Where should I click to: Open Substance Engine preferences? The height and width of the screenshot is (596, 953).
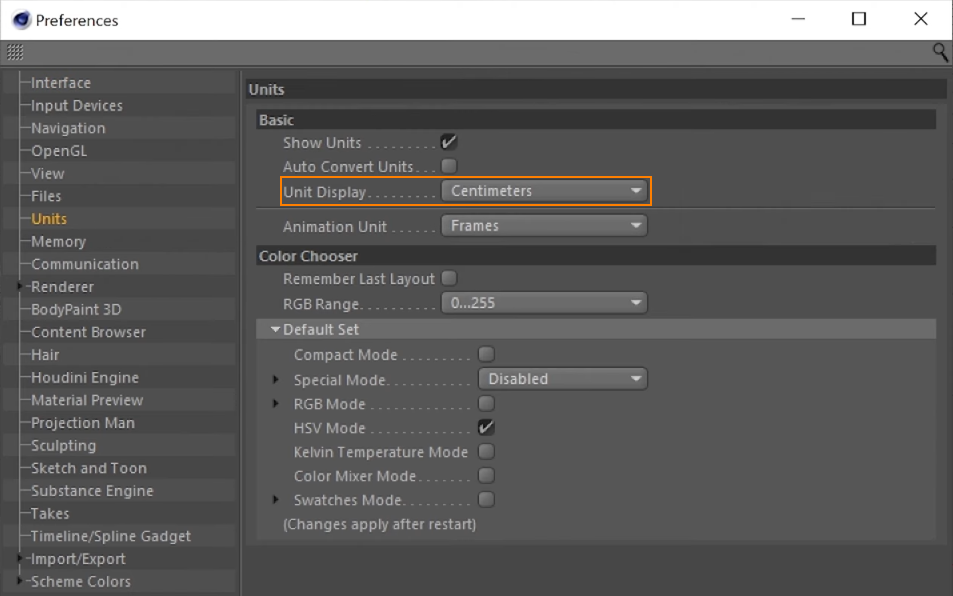pyautogui.click(x=92, y=491)
